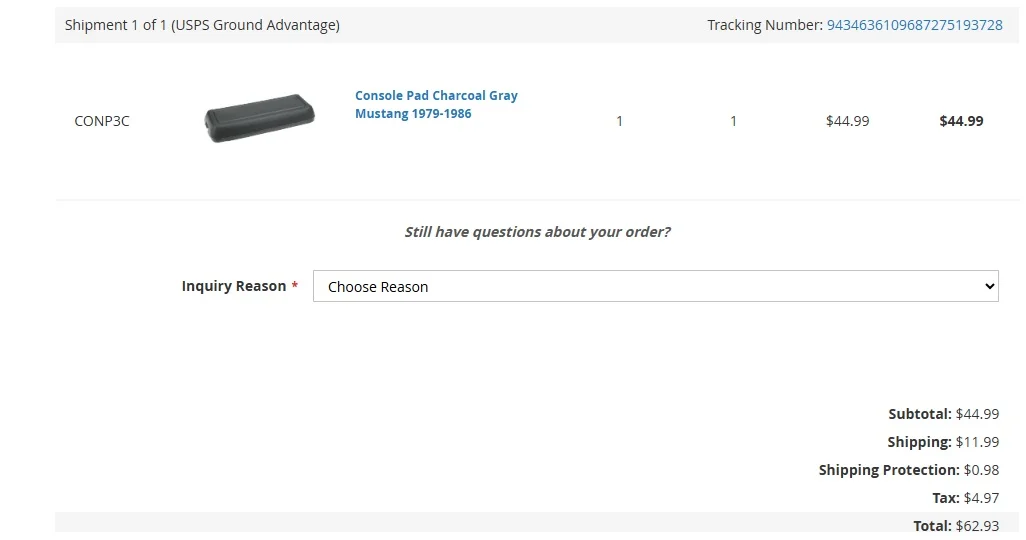Click the bold $44.99 line total
This screenshot has height=540, width=1026.
(961, 121)
